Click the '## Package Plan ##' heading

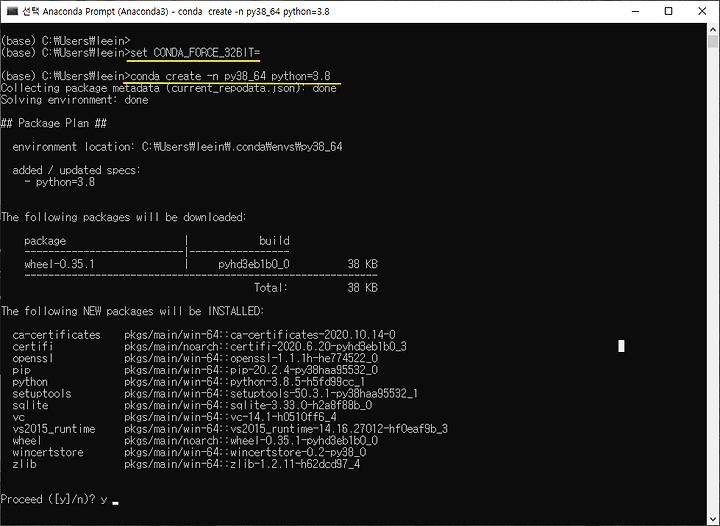[x=54, y=123]
